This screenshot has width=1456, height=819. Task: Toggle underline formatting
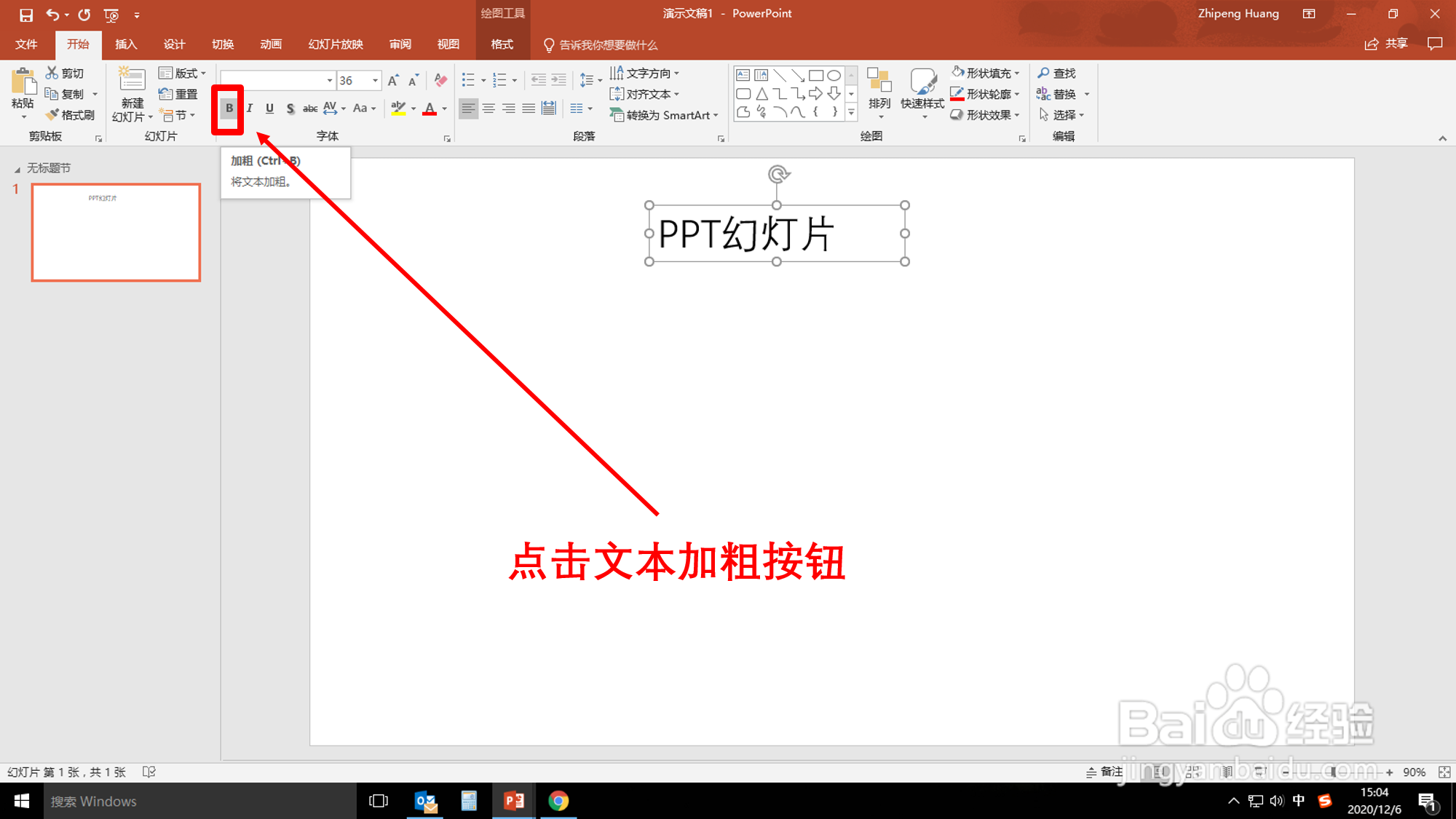click(x=269, y=108)
